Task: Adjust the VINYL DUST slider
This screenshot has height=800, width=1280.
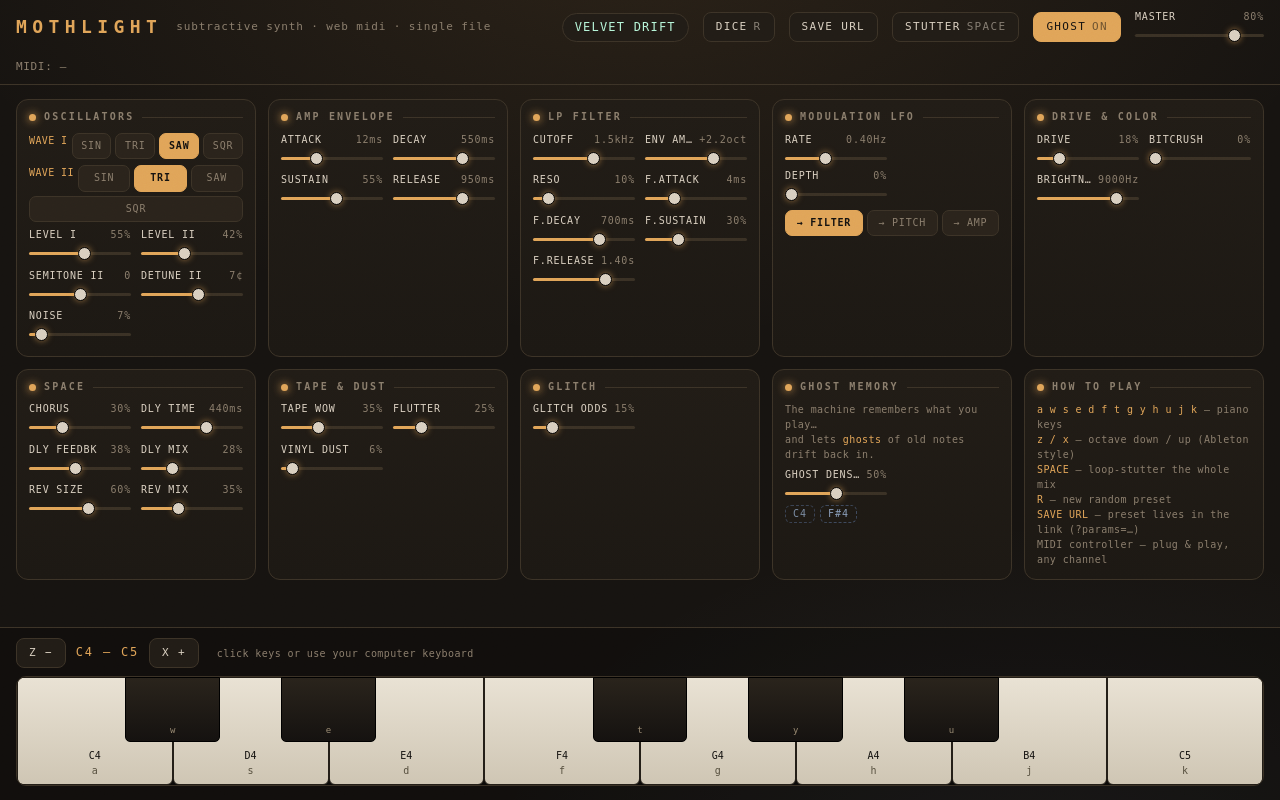Action: [x=332, y=468]
